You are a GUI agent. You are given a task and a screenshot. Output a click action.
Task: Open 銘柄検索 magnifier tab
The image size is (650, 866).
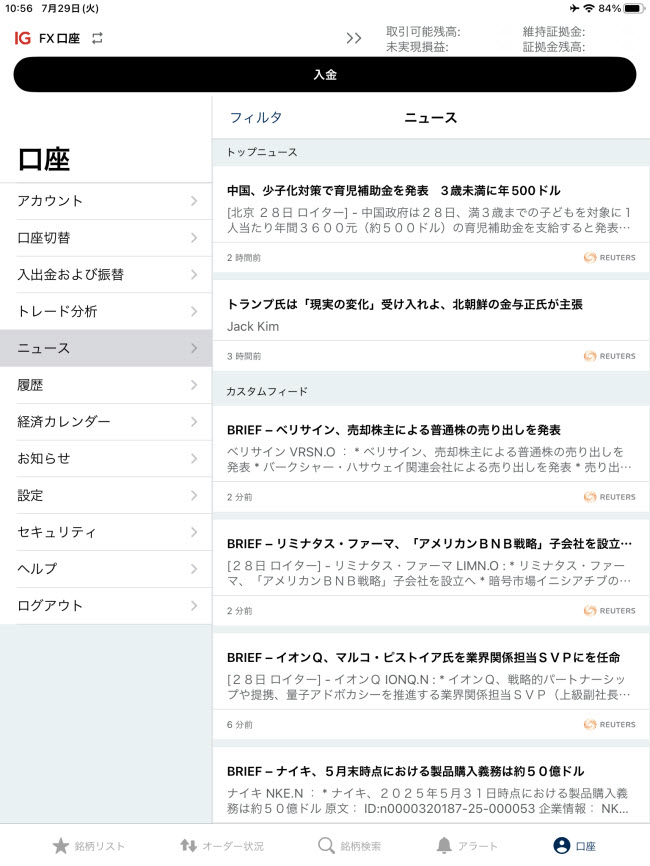pyautogui.click(x=350, y=846)
